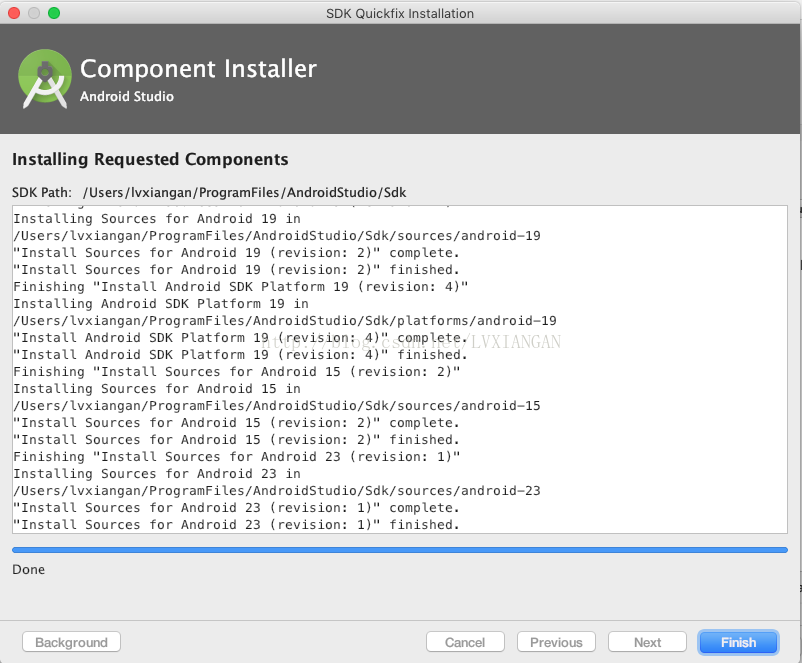
Task: Click 'Finishing Install Android SDK Platform 19' line
Action: 241,286
